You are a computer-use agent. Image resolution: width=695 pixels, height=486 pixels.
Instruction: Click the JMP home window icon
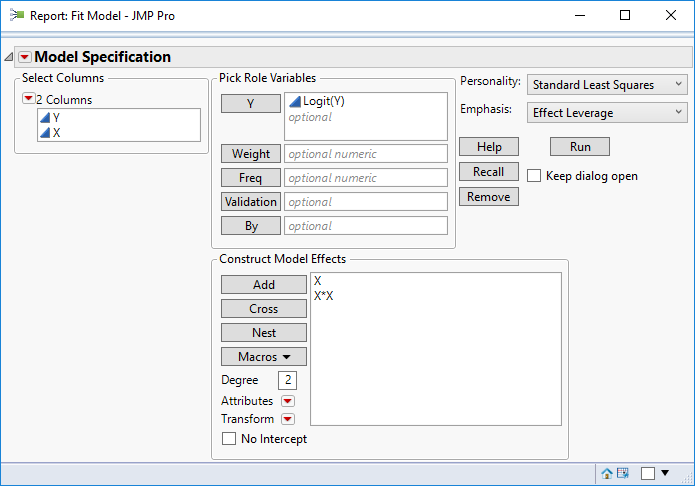pos(607,473)
